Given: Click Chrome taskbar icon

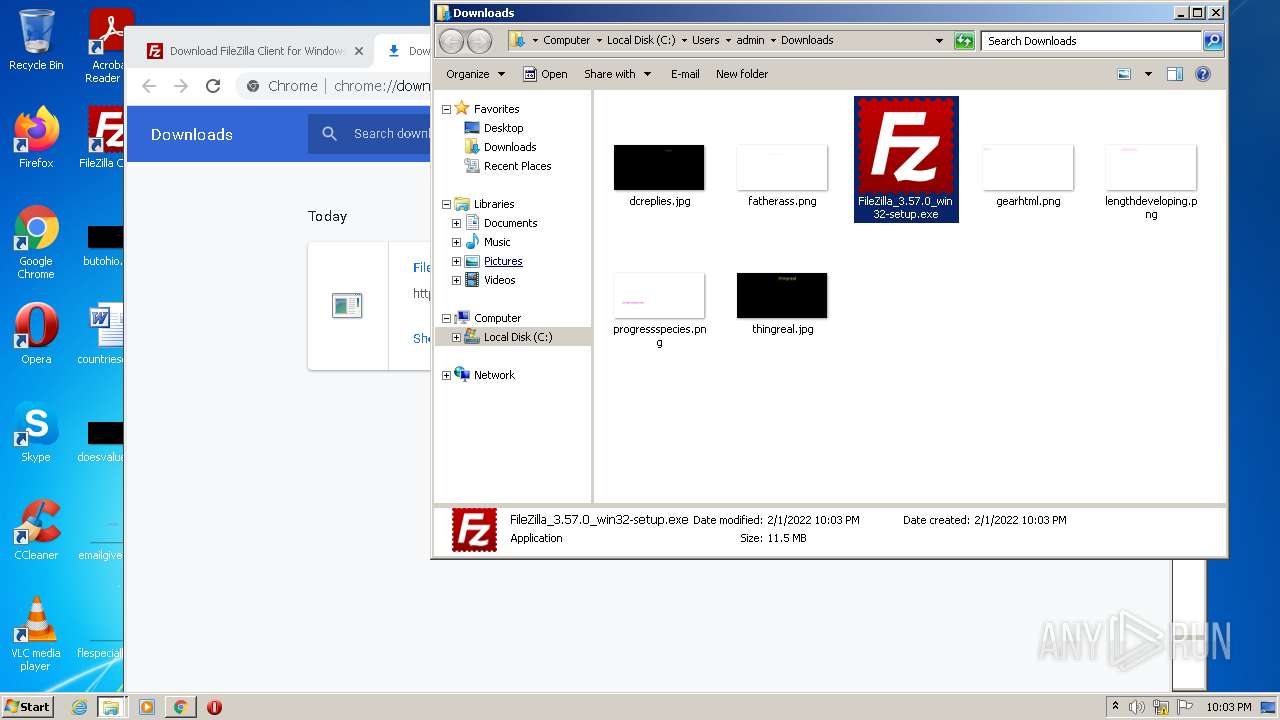Looking at the screenshot, I should [180, 707].
